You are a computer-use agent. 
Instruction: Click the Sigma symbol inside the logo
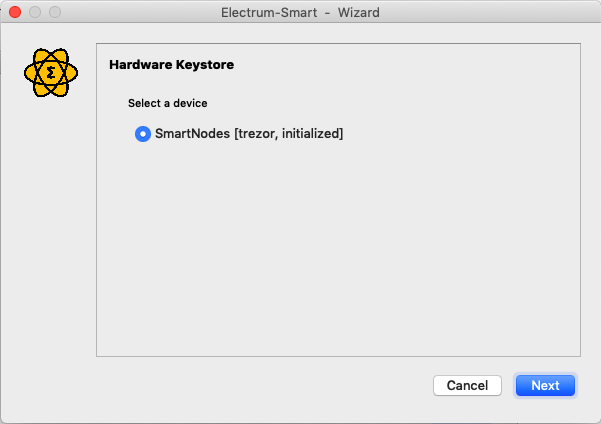tap(51, 72)
